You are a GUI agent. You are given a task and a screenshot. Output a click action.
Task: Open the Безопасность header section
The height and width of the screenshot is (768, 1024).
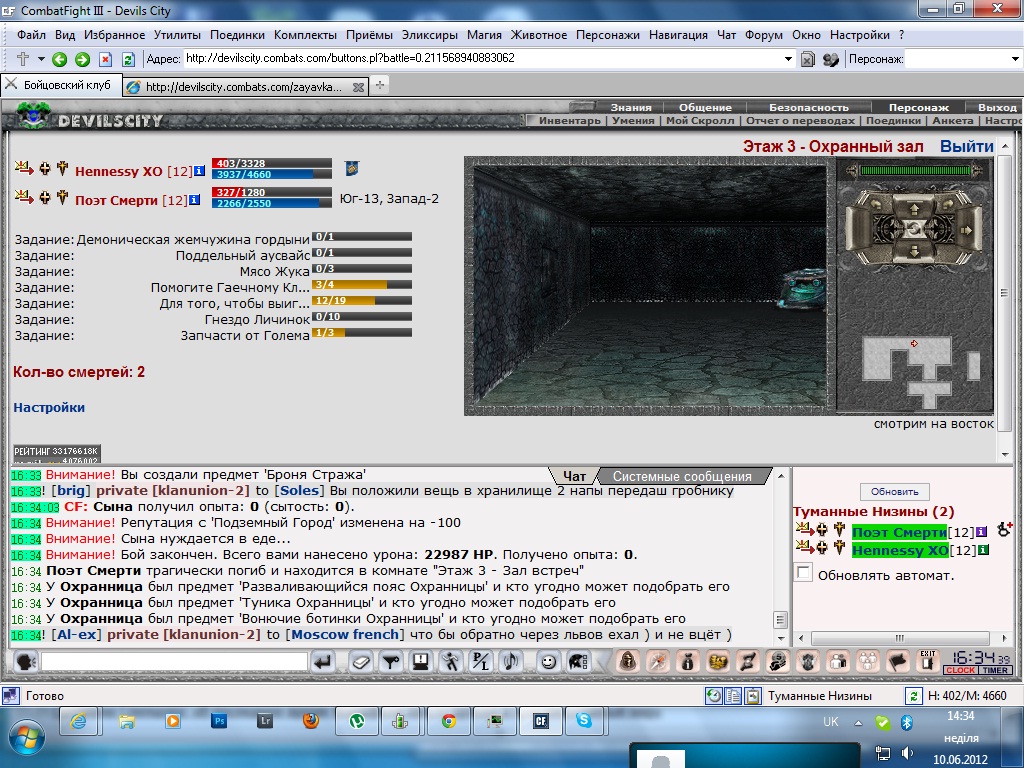click(x=808, y=108)
